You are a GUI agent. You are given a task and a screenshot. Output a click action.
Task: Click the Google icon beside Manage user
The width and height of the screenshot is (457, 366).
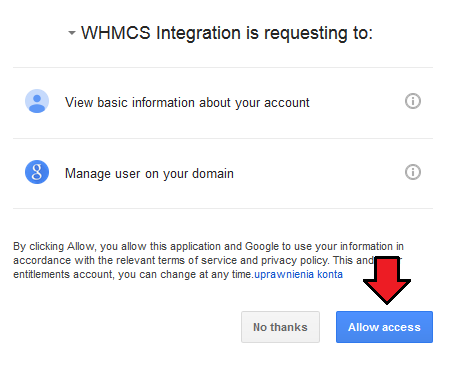(37, 172)
